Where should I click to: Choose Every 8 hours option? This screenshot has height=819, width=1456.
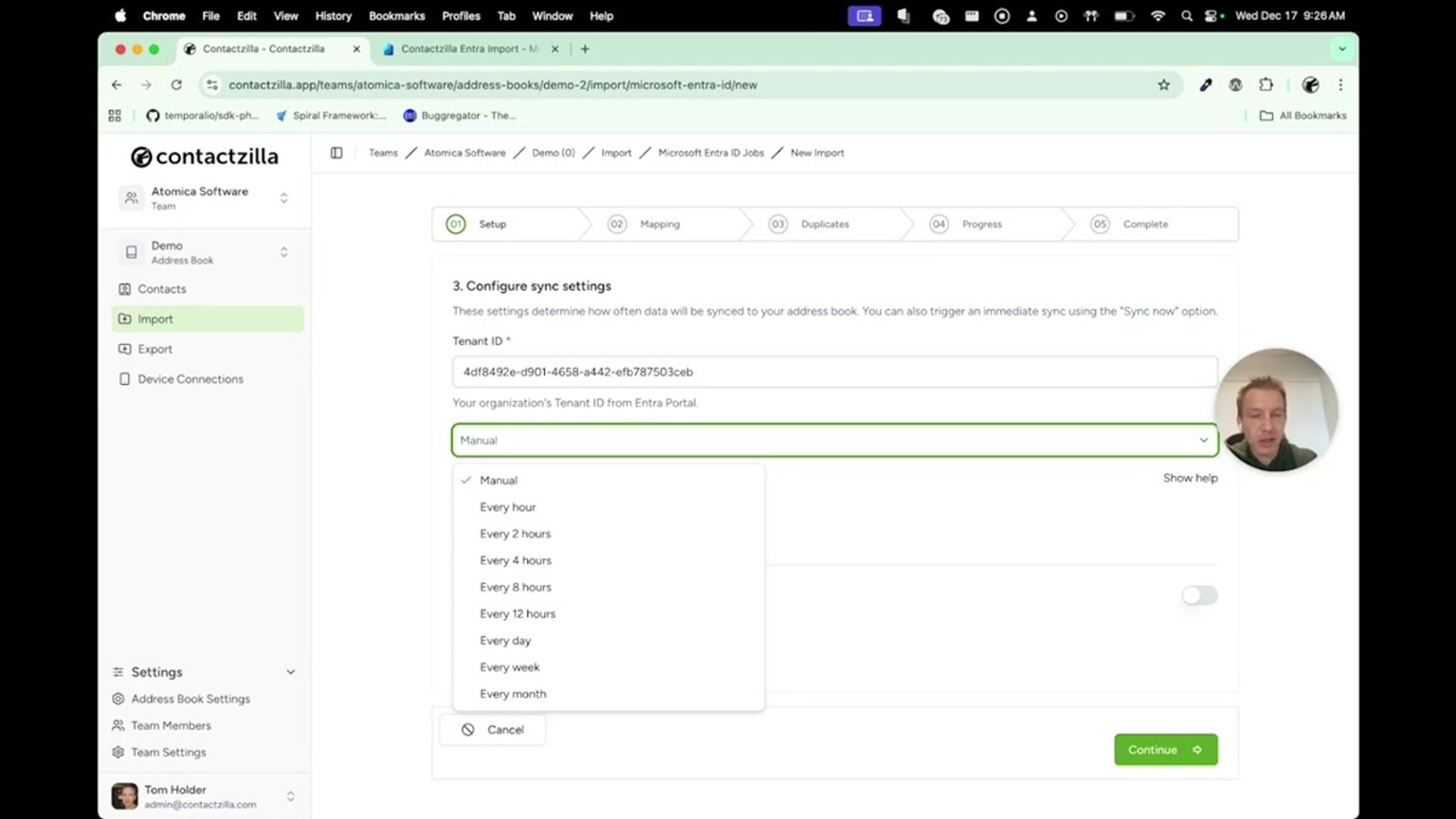click(x=609, y=587)
